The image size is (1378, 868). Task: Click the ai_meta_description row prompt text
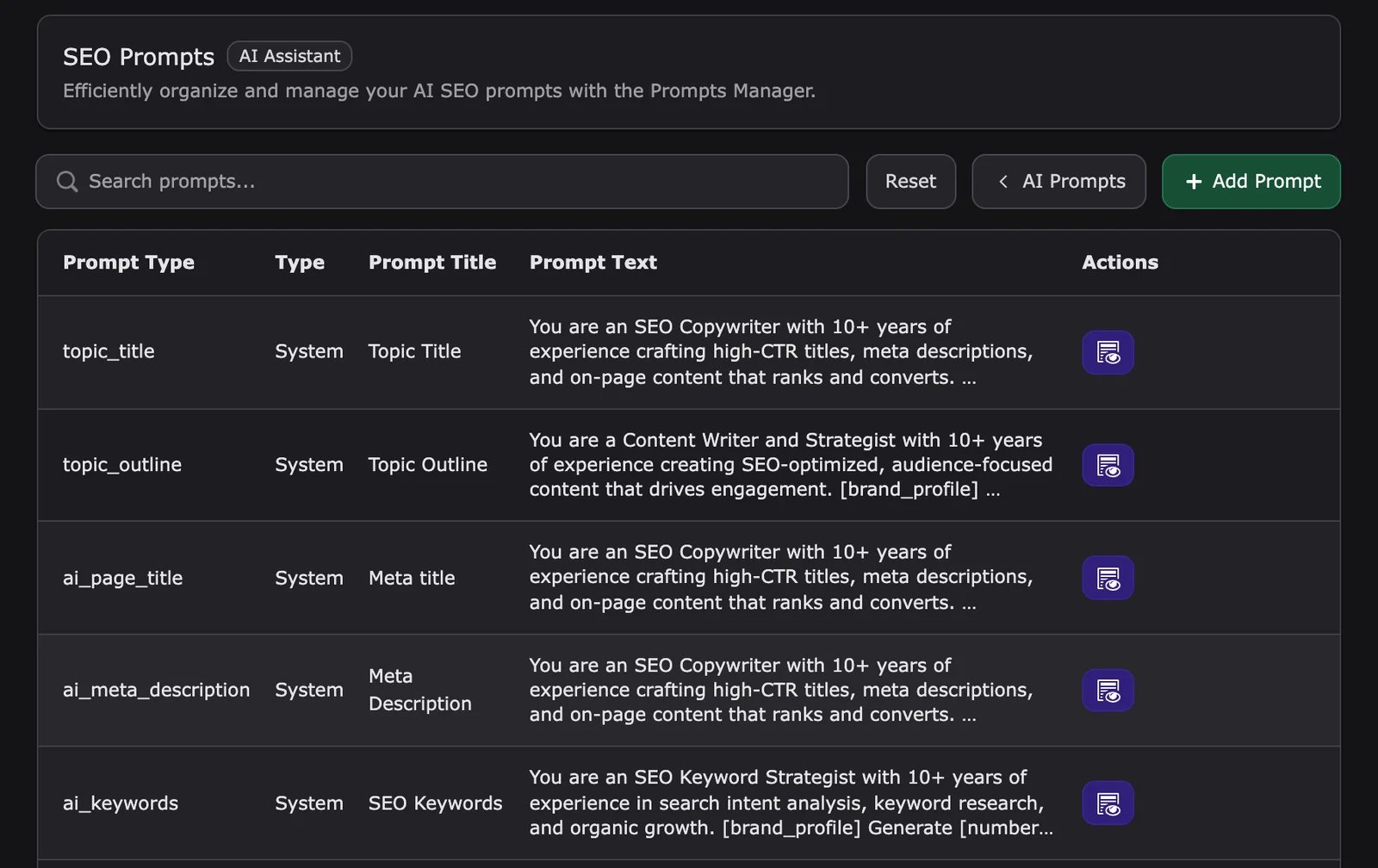tap(781, 690)
